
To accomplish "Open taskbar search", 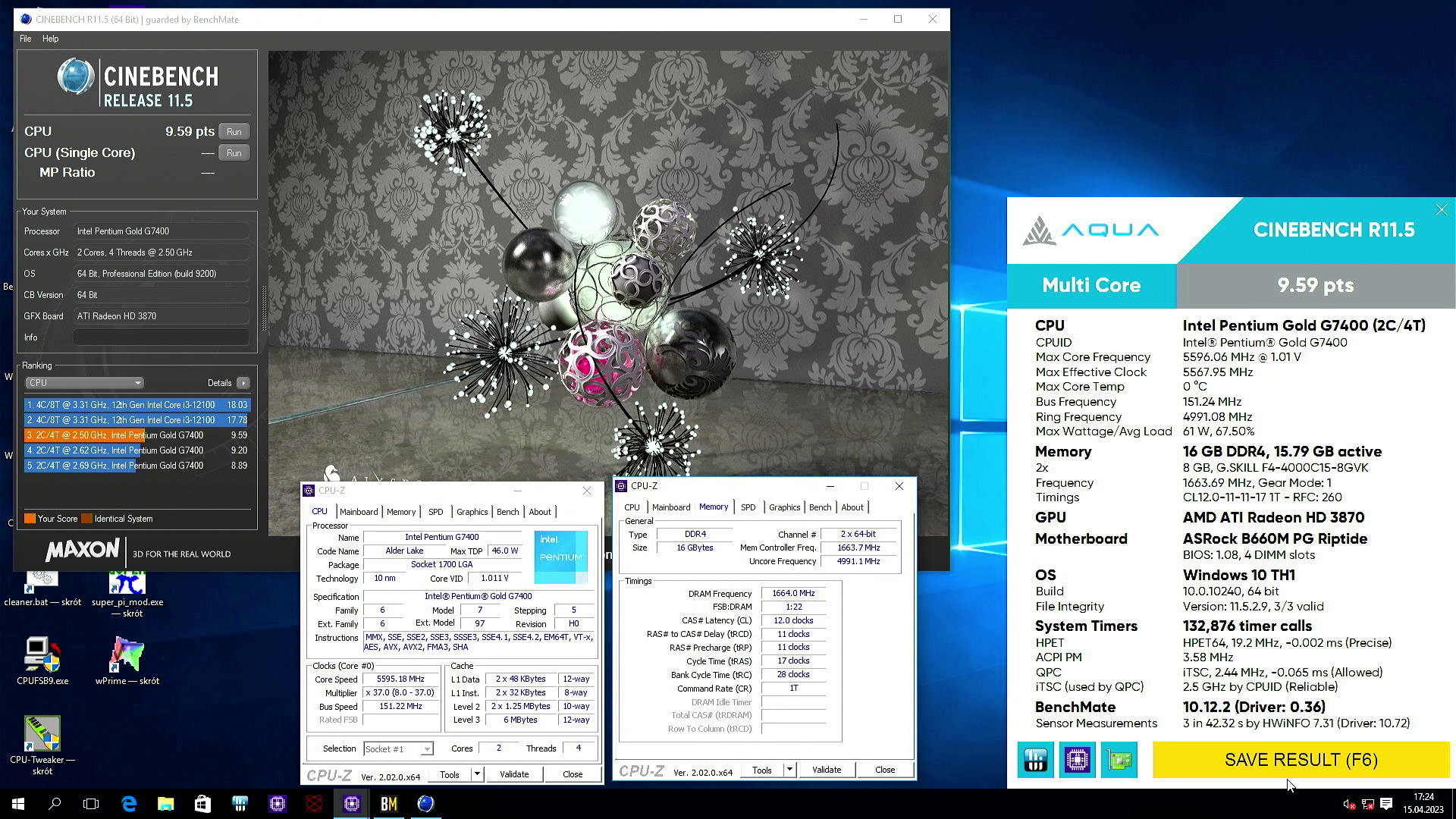I will pos(55,804).
